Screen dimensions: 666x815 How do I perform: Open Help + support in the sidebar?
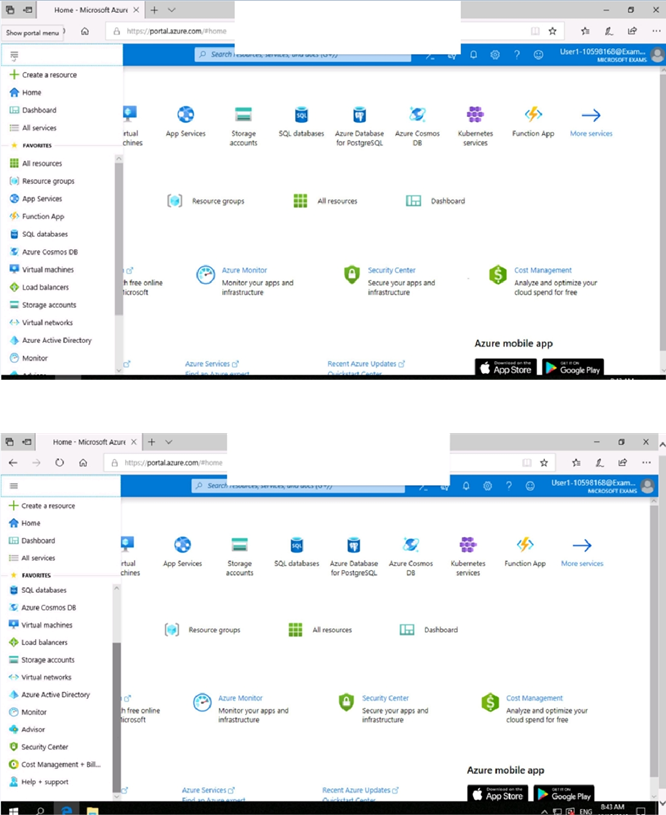pyautogui.click(x=38, y=782)
